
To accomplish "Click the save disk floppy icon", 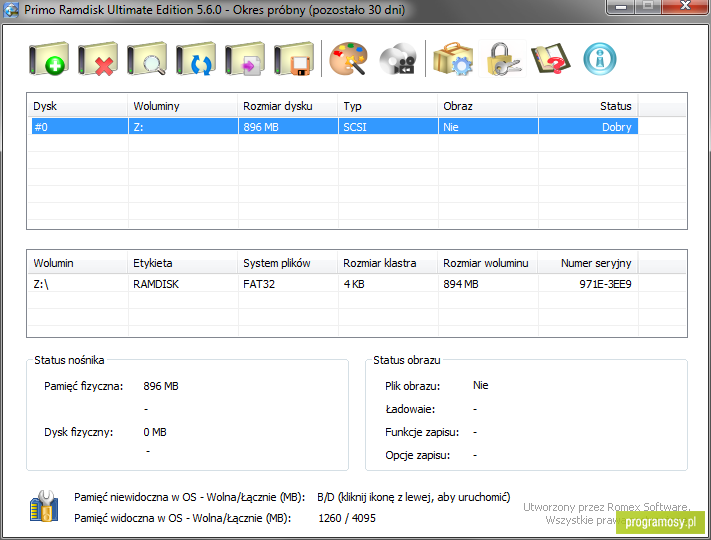I will (x=294, y=59).
